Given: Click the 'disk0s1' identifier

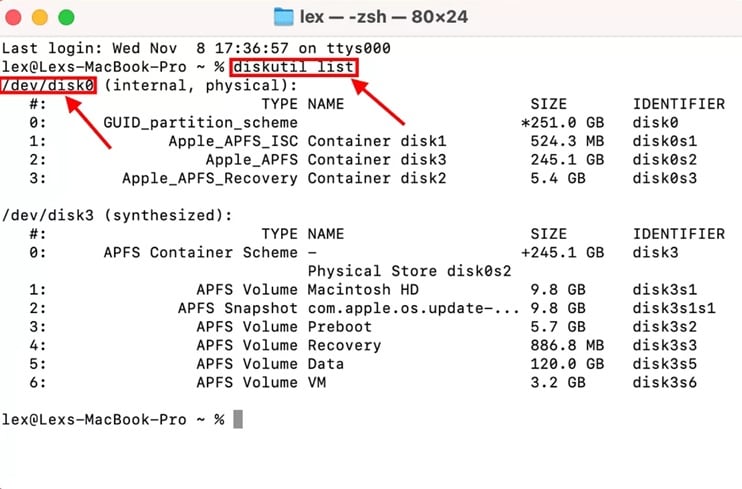Looking at the screenshot, I should [x=664, y=141].
